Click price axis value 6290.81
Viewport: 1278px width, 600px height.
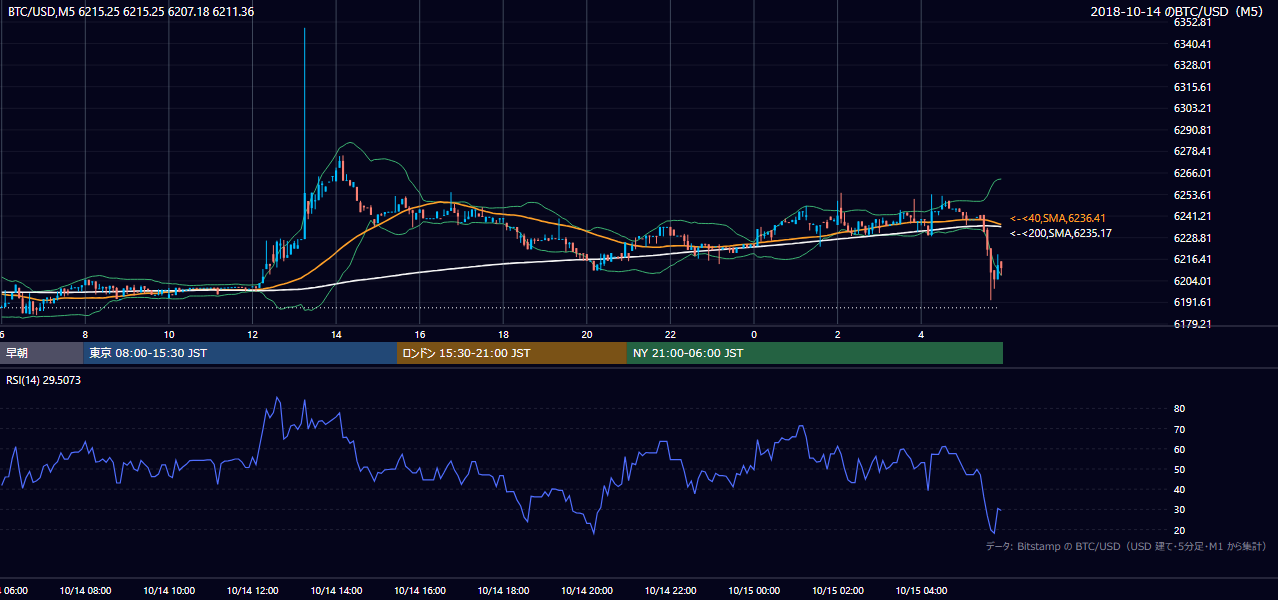coord(1193,130)
